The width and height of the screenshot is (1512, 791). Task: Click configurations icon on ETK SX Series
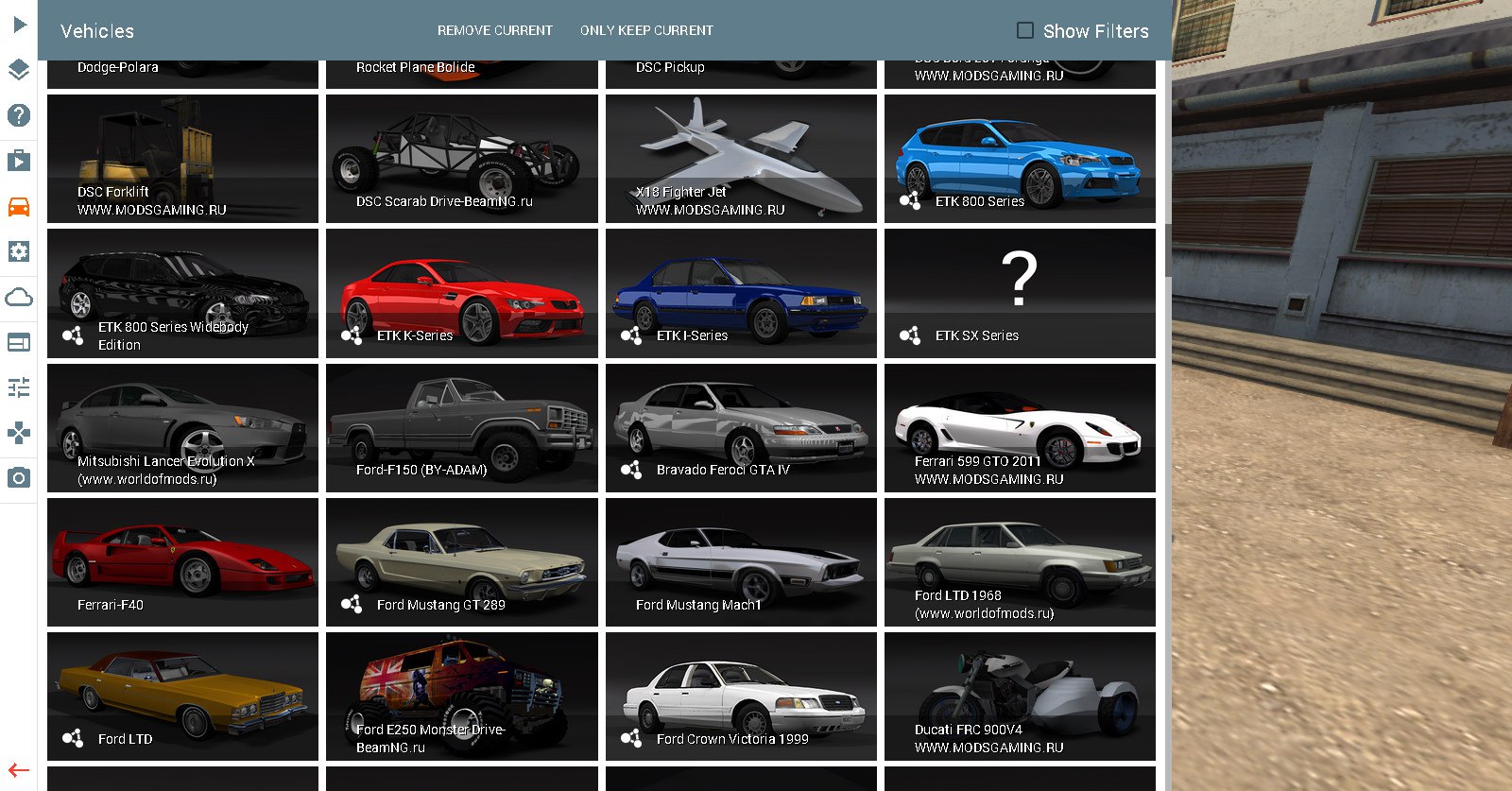coord(910,335)
